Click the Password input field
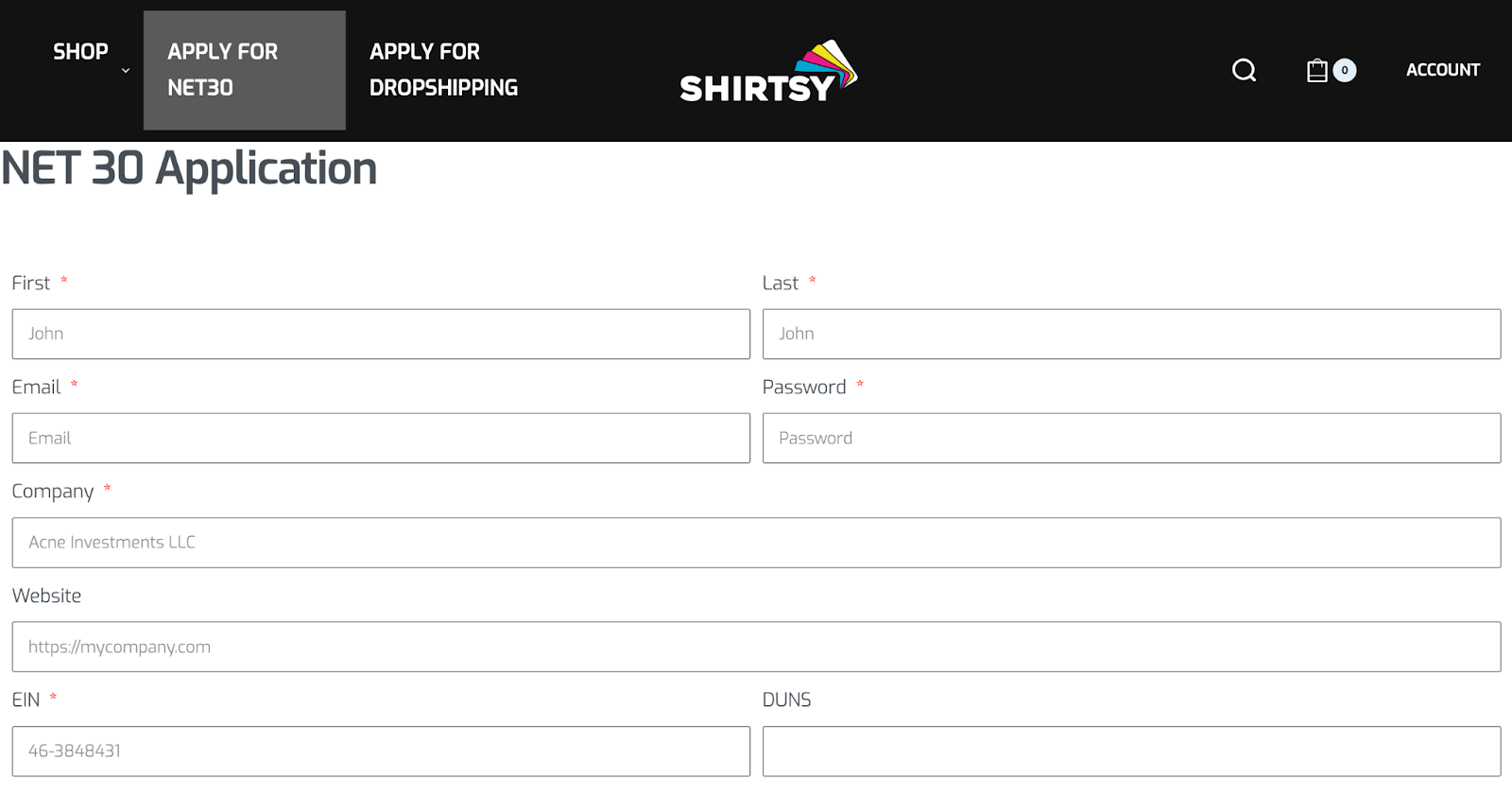This screenshot has width=1512, height=796. tap(1130, 438)
